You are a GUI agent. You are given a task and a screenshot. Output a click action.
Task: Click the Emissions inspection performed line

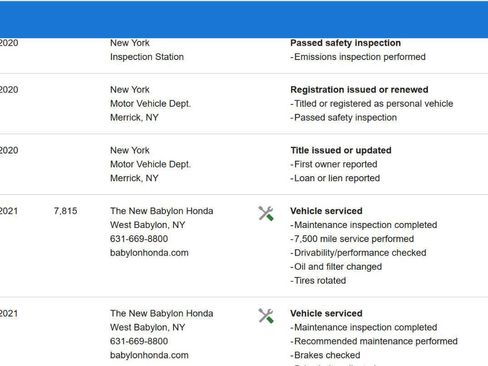coord(358,57)
